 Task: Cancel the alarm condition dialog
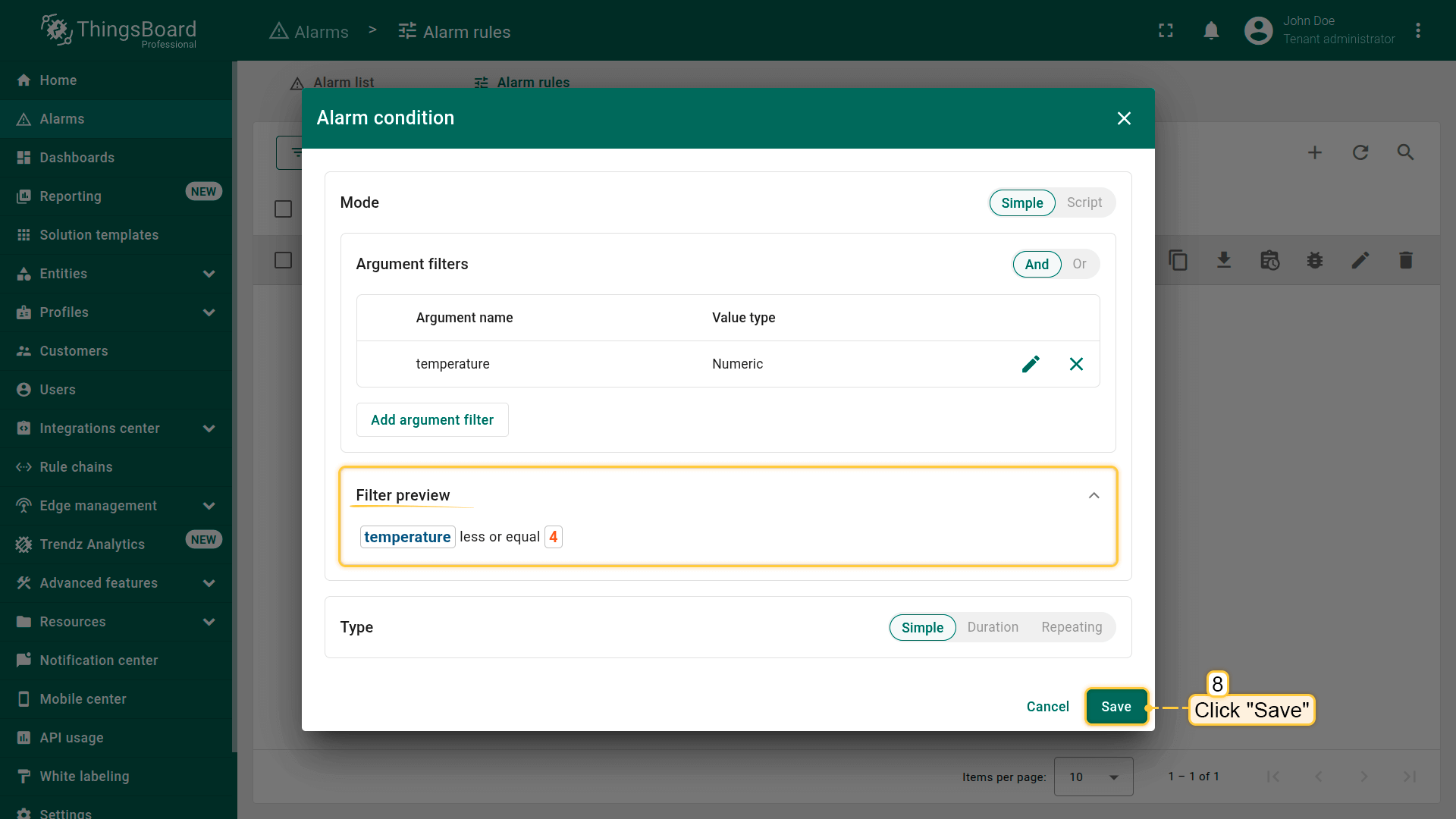pyautogui.click(x=1047, y=707)
